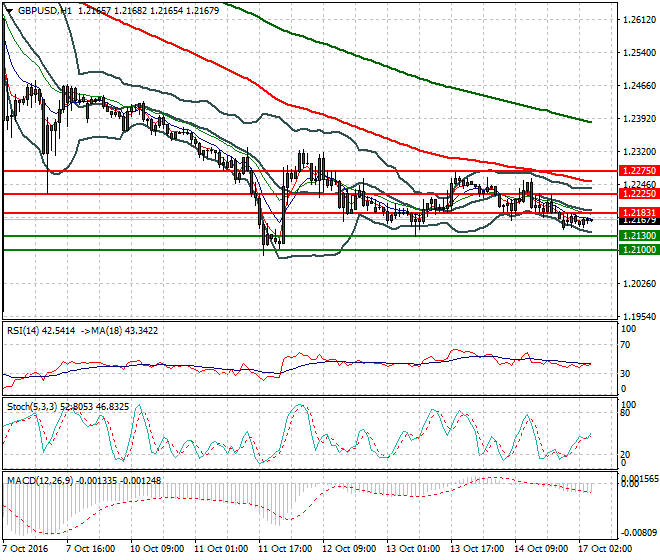Select the Stochastic scale value 20
The image size is (660, 560).
(x=626, y=455)
